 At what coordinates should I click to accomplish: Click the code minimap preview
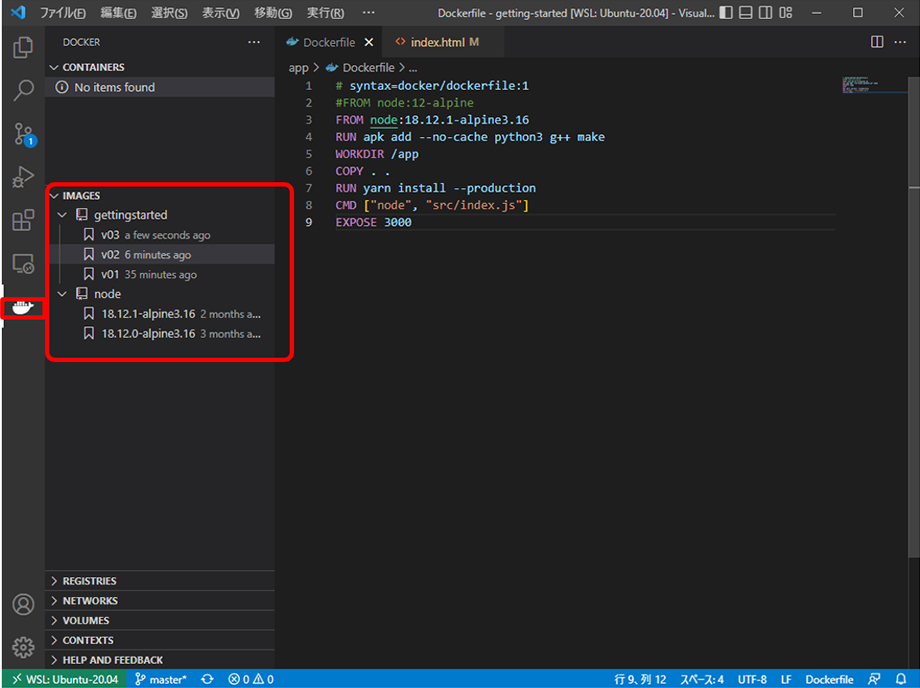[875, 86]
